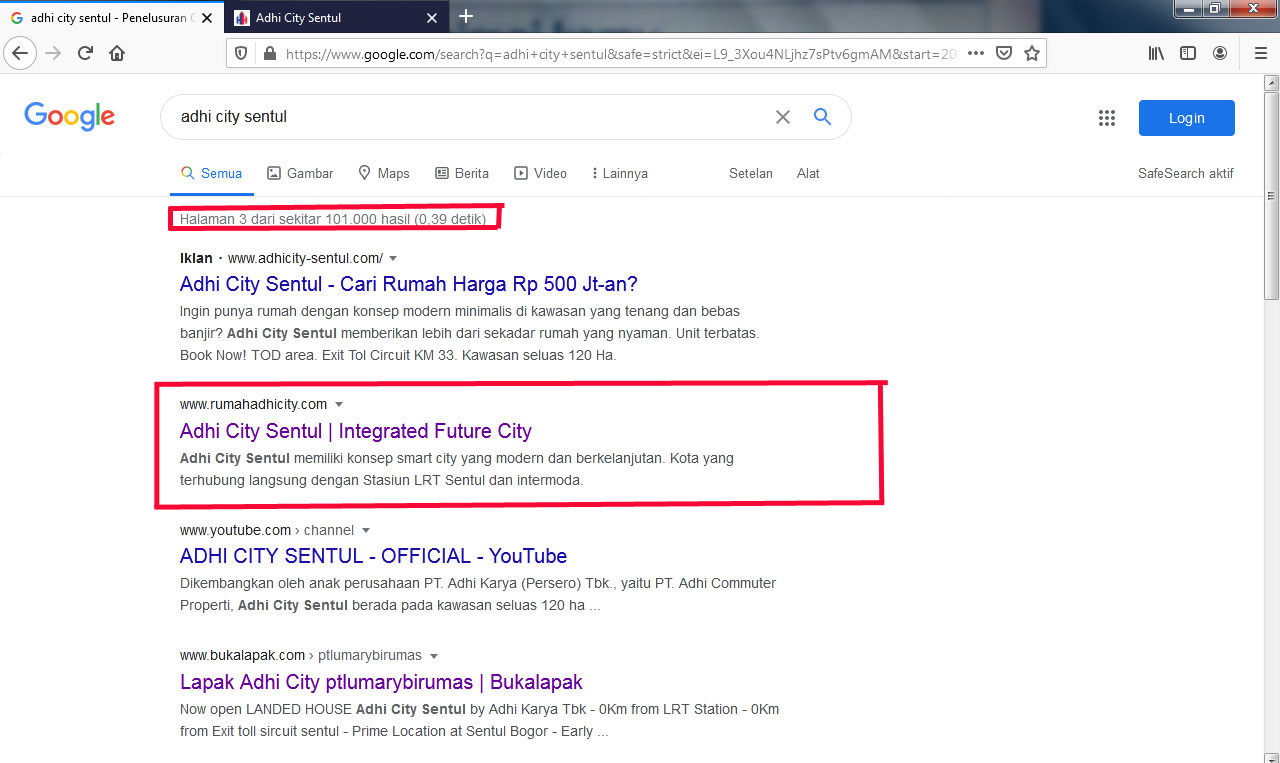Open Alat search tools

[x=808, y=173]
